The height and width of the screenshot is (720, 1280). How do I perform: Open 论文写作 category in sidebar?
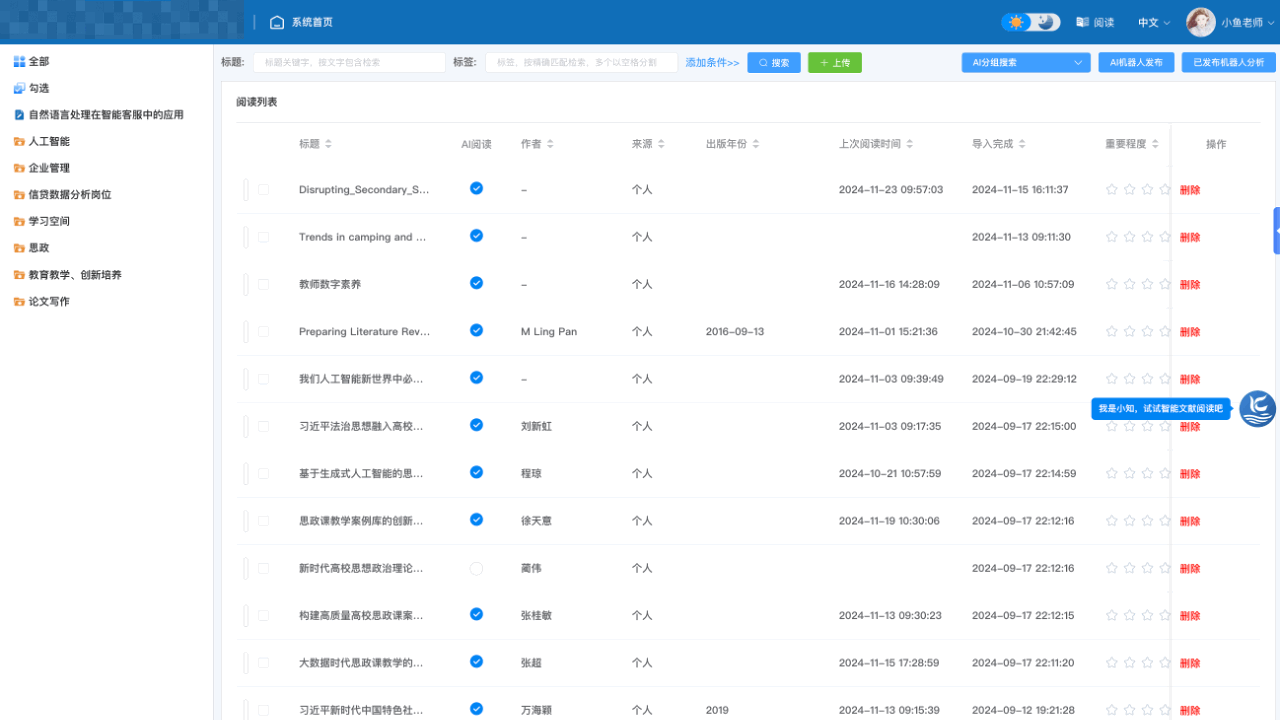(48, 301)
